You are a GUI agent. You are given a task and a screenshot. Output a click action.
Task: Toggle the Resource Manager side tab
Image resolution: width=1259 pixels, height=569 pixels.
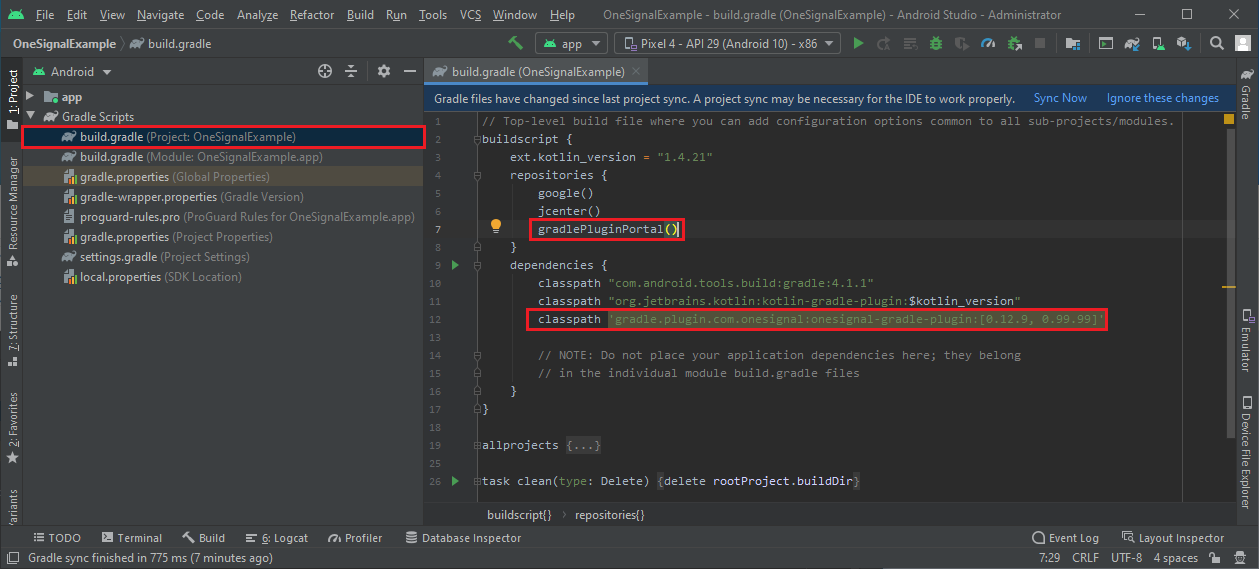click(x=12, y=210)
